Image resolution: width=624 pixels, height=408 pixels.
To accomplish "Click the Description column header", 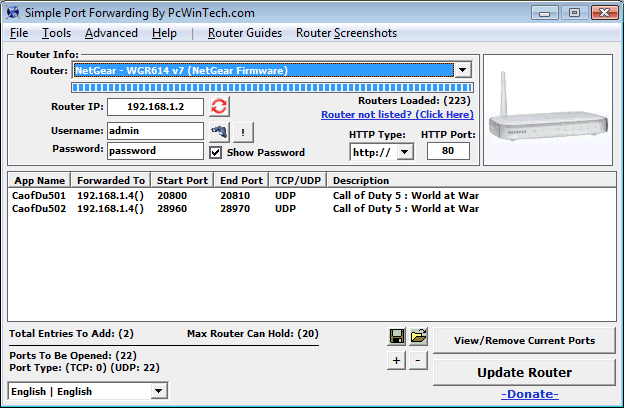I will pos(472,180).
